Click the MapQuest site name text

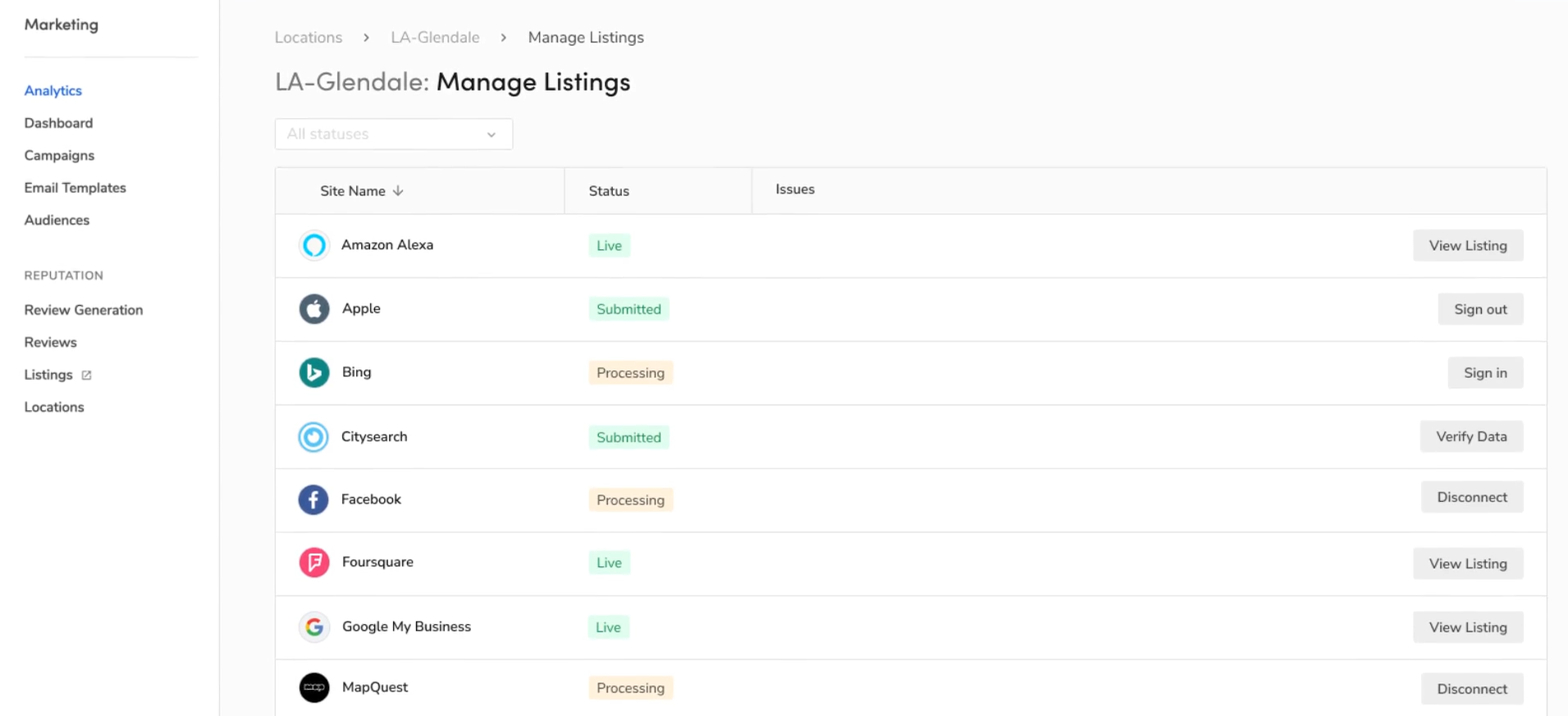point(375,687)
